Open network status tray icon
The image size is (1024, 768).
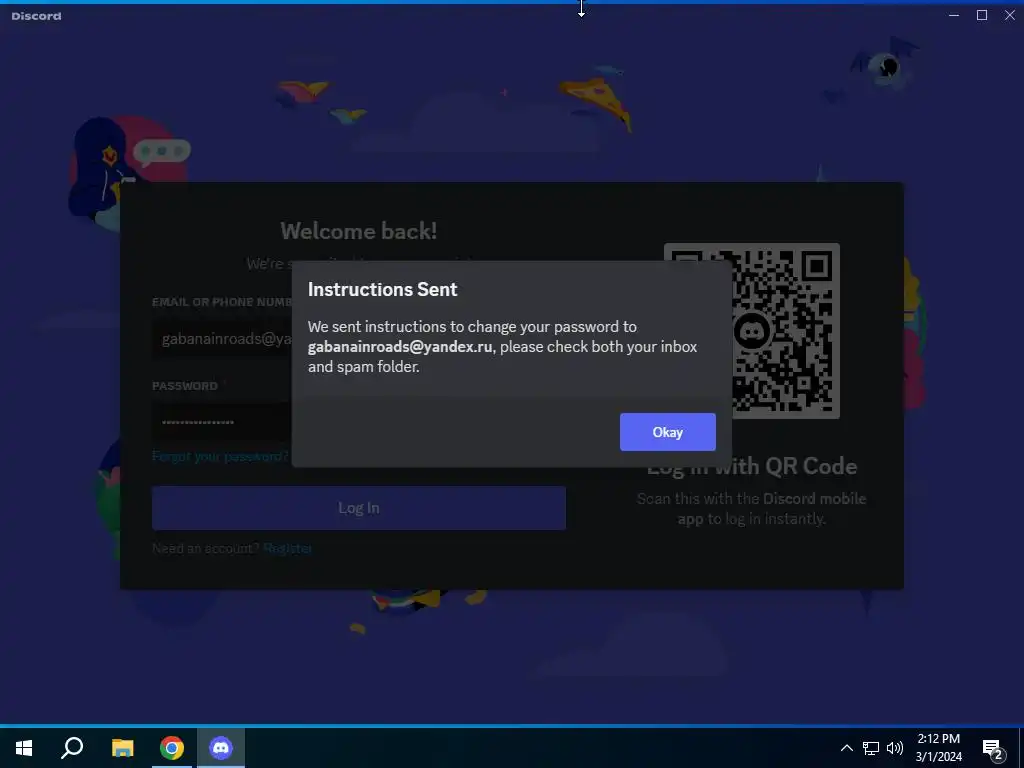click(x=871, y=748)
